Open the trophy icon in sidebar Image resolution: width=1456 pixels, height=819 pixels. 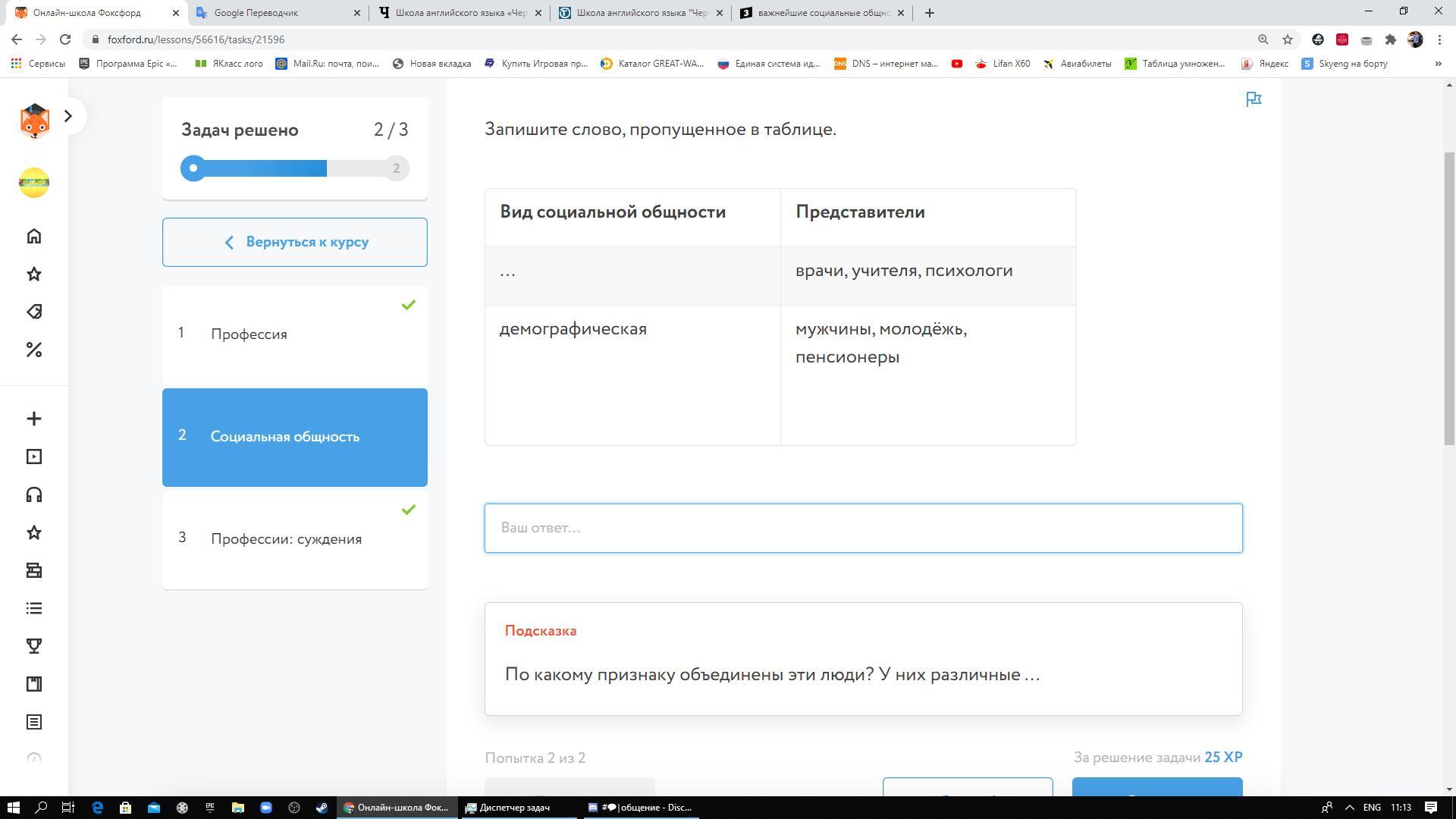(x=33, y=646)
